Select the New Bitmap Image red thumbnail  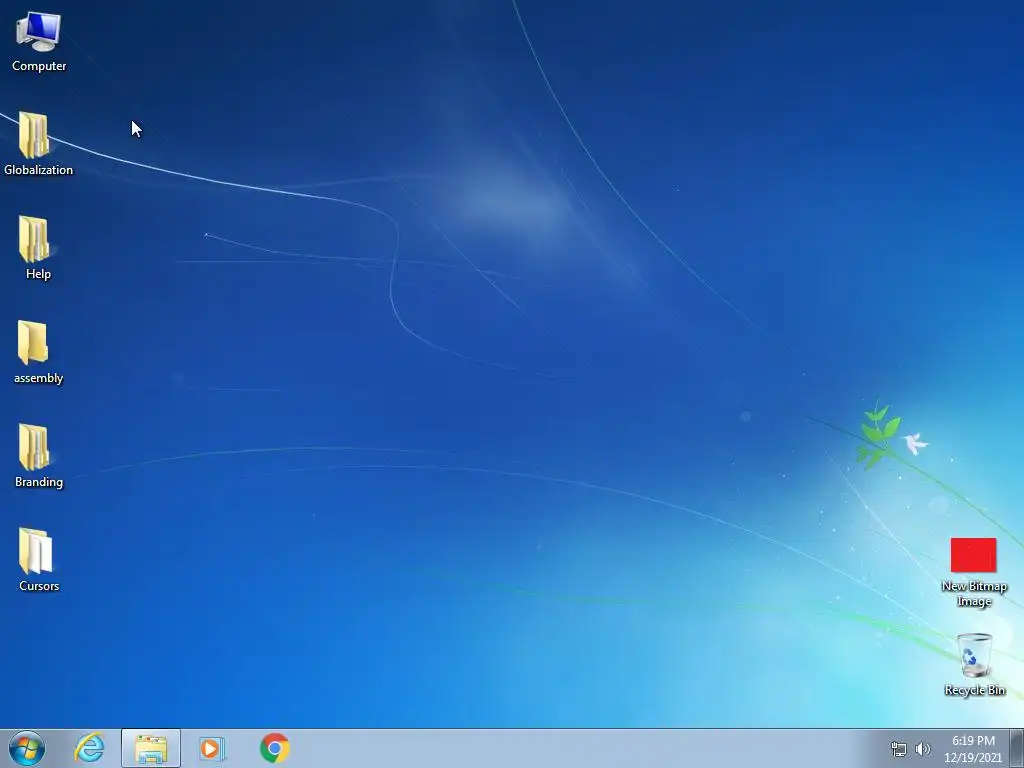pyautogui.click(x=973, y=555)
